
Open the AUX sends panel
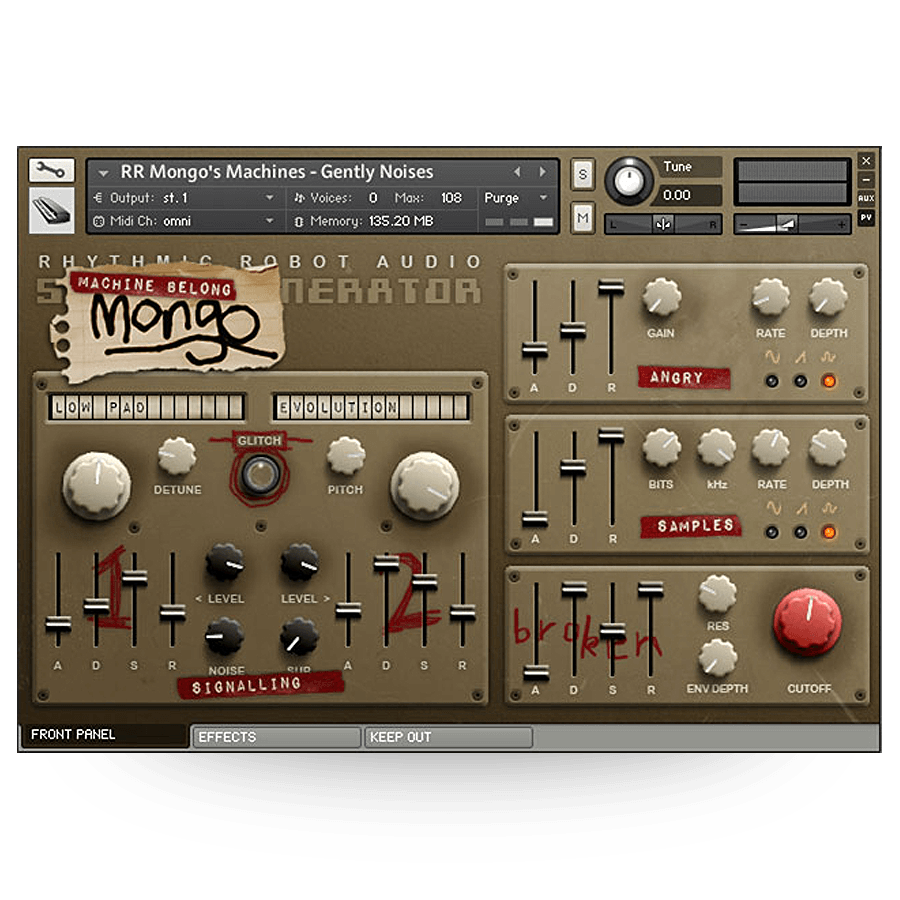(866, 198)
